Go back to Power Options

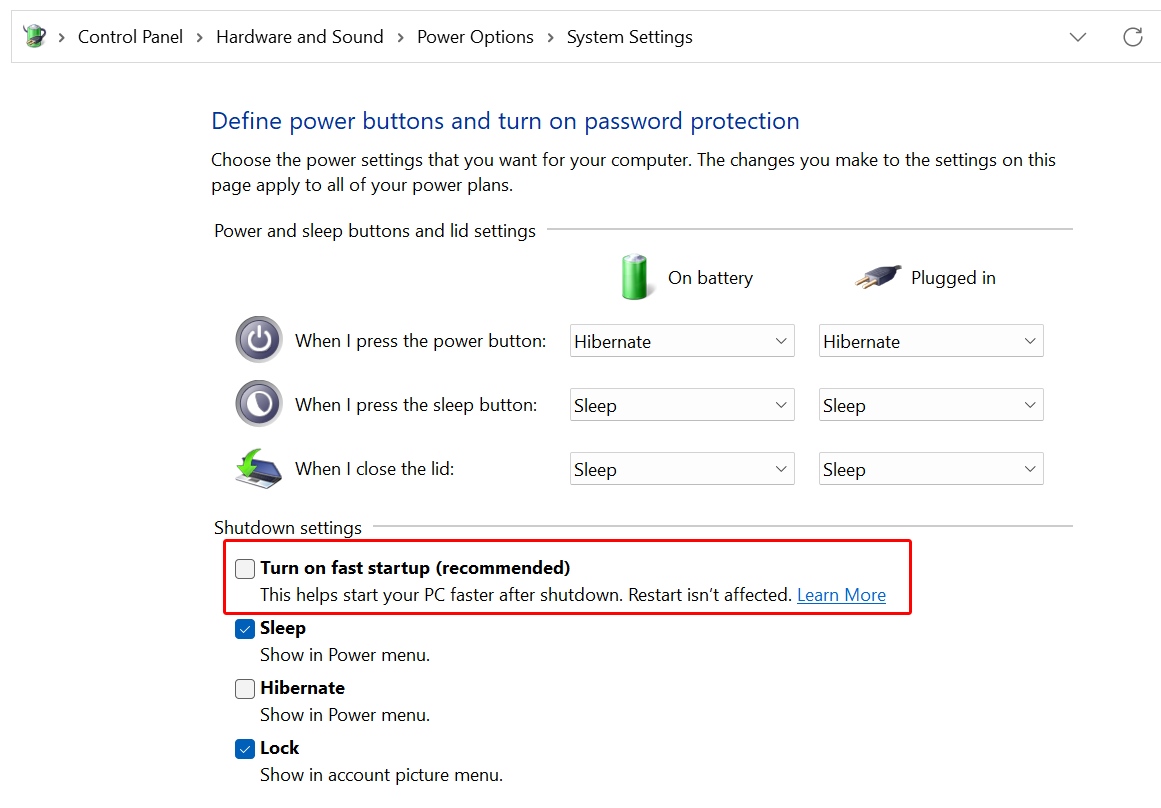click(x=475, y=36)
